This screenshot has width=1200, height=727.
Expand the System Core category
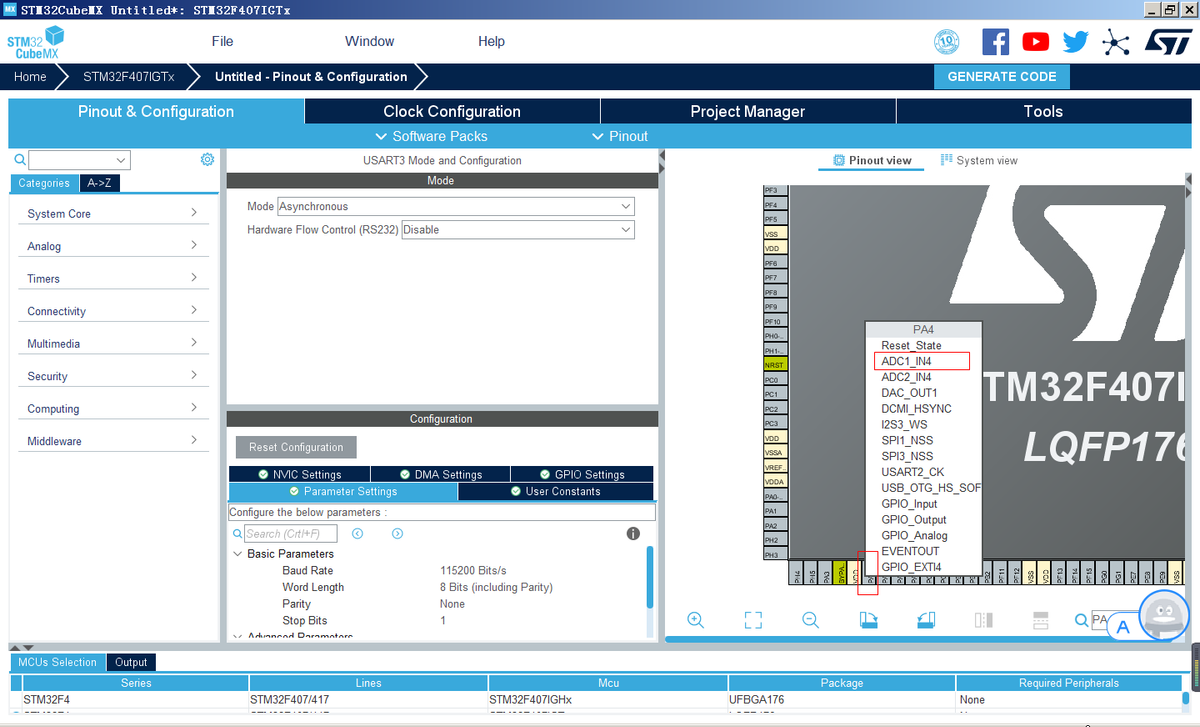[112, 213]
